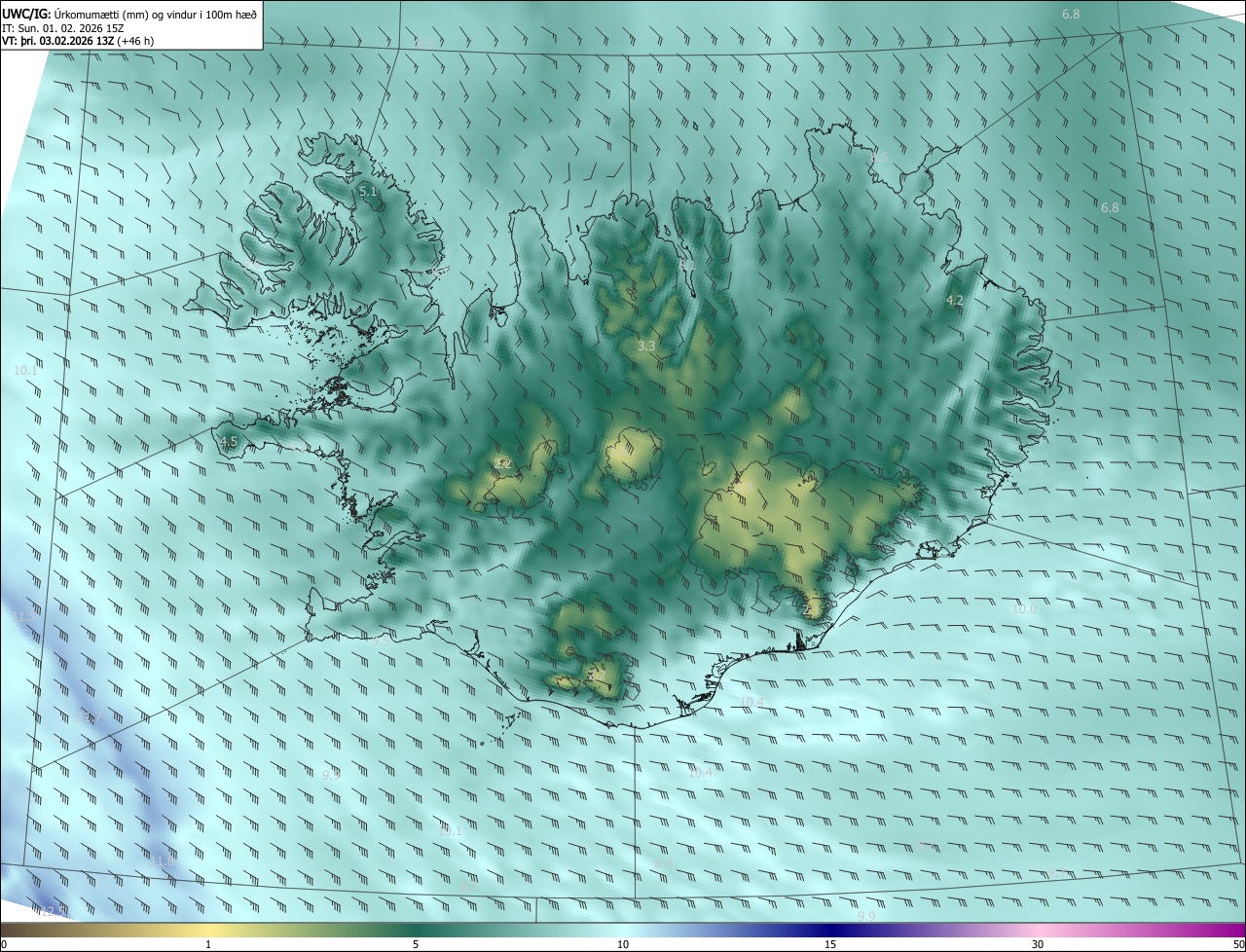This screenshot has width=1246, height=952.
Task: Click the colour scale tick label 0
Action: click(x=4, y=944)
